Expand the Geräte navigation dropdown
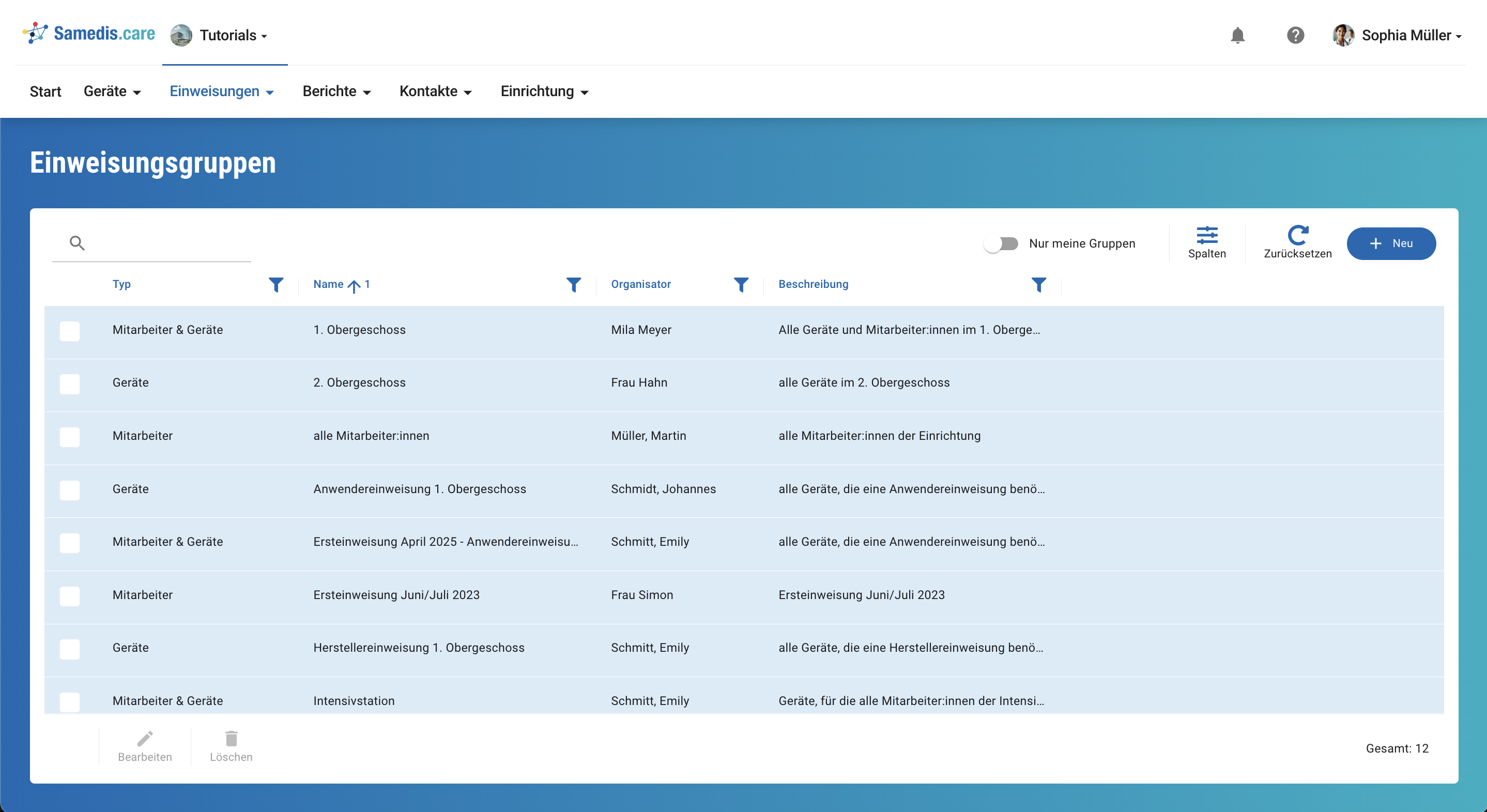 point(112,92)
